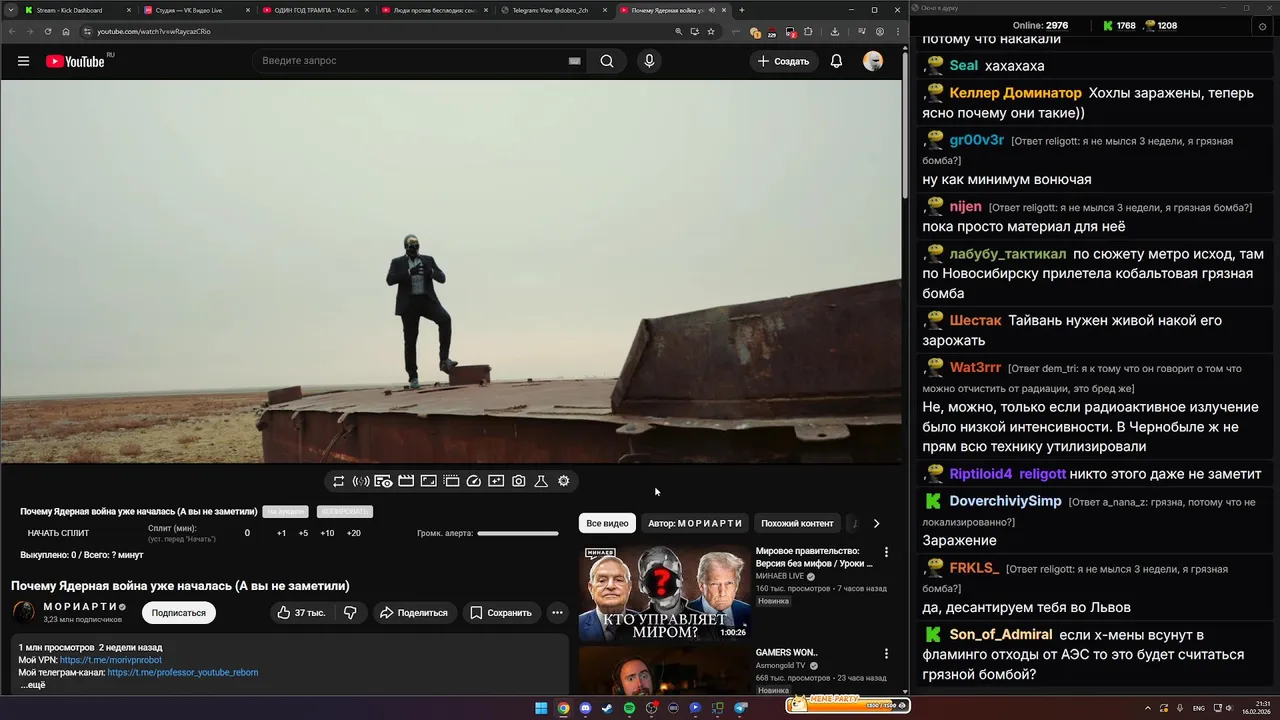Open the МОРИАРТИ channel avatar
Image resolution: width=1280 pixels, height=720 pixels.
pos(24,612)
